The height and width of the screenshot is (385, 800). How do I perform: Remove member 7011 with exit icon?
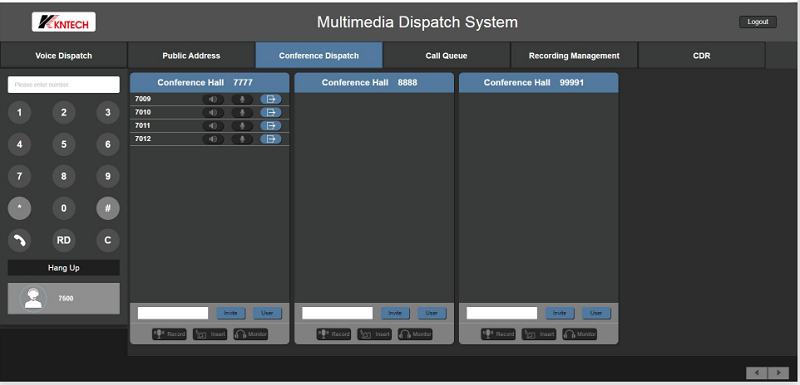[271, 125]
